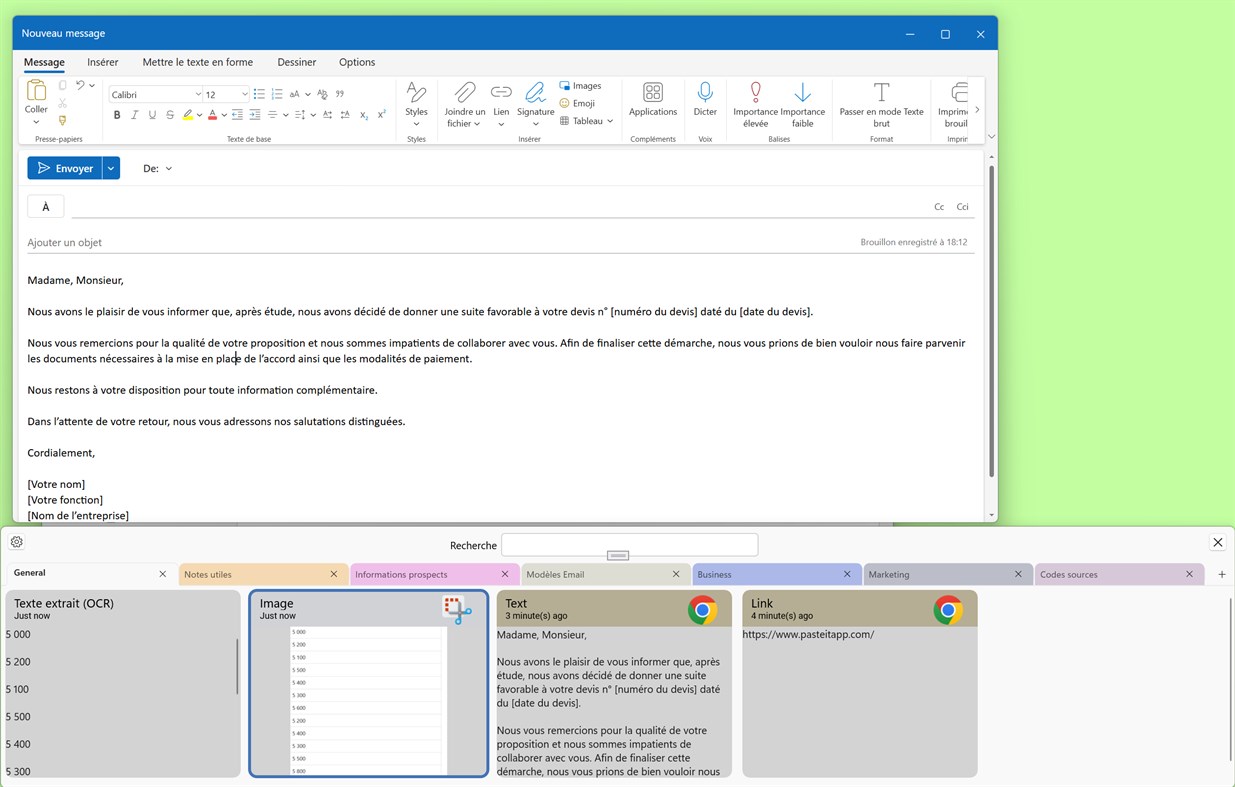Add a Signature to the email
Viewport: 1235px width, 787px height.
[535, 100]
